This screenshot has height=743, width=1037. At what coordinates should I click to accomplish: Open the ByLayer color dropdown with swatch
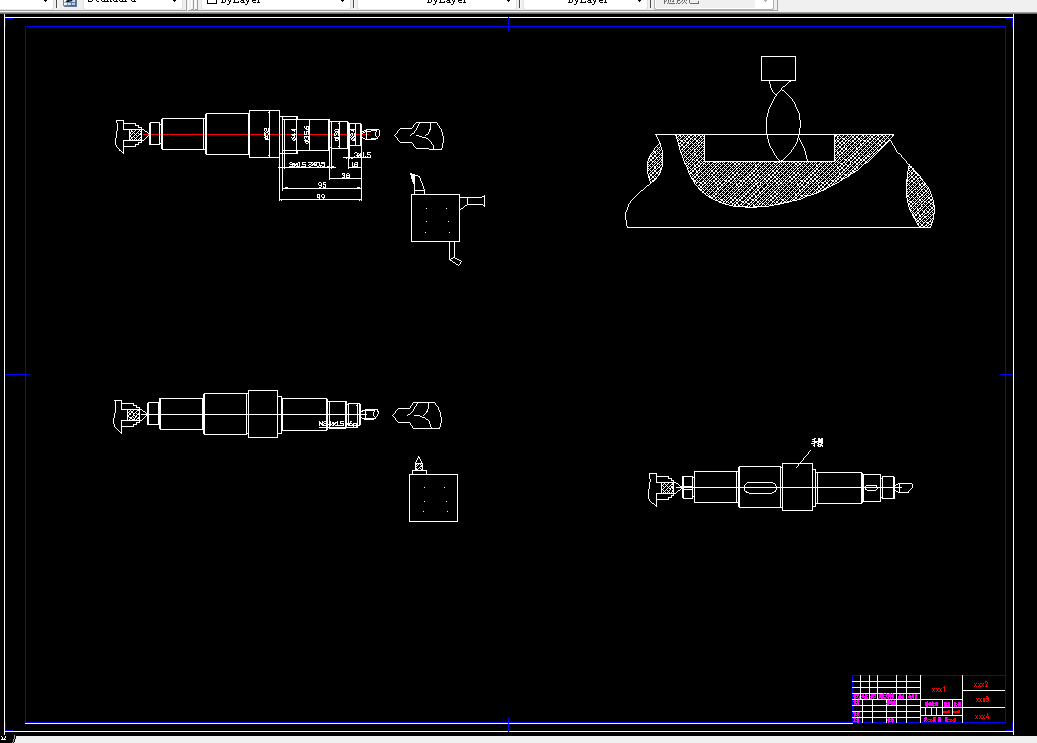(x=274, y=2)
